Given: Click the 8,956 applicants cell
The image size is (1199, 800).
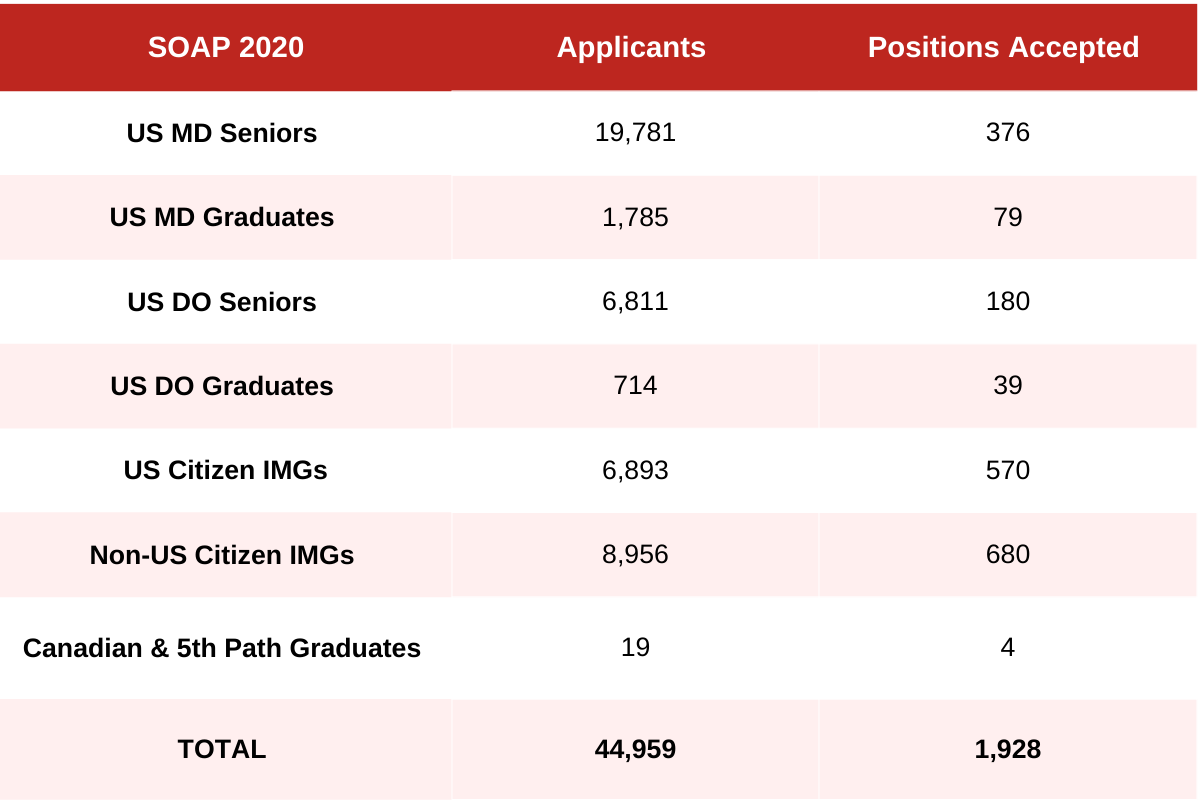Looking at the screenshot, I should (x=635, y=555).
